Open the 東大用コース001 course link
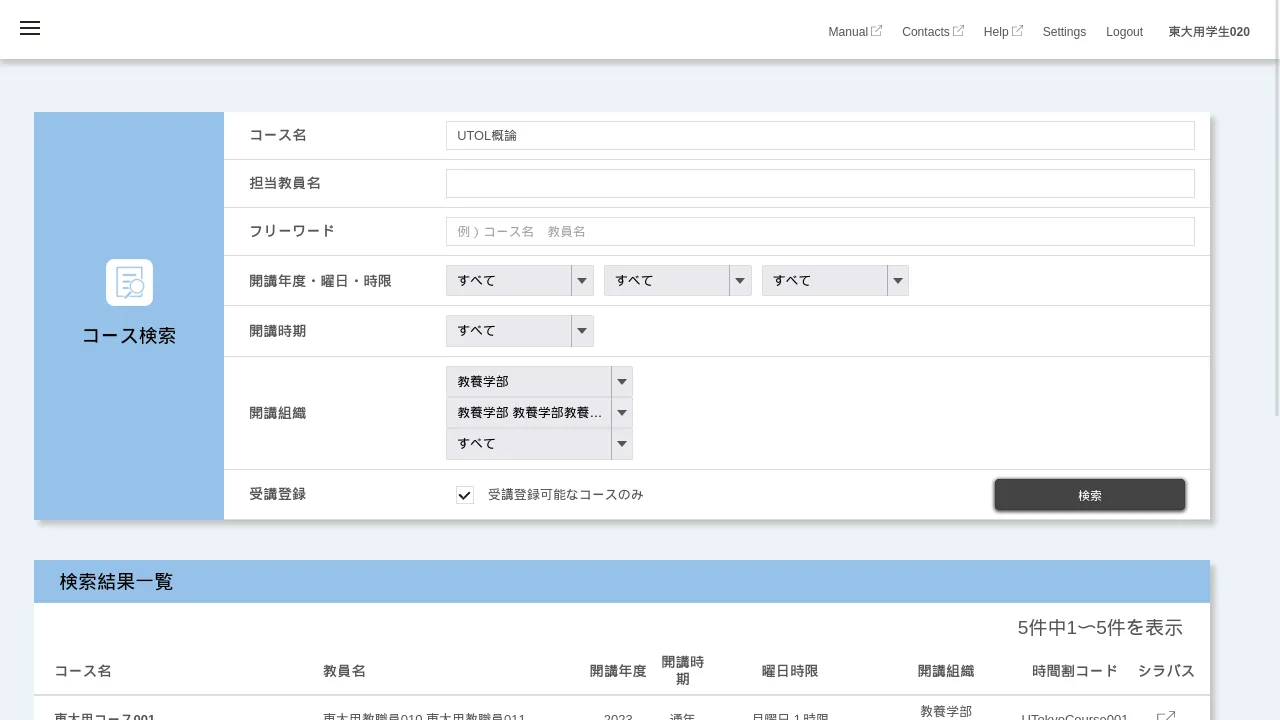The width and height of the screenshot is (1280, 720). [105, 716]
